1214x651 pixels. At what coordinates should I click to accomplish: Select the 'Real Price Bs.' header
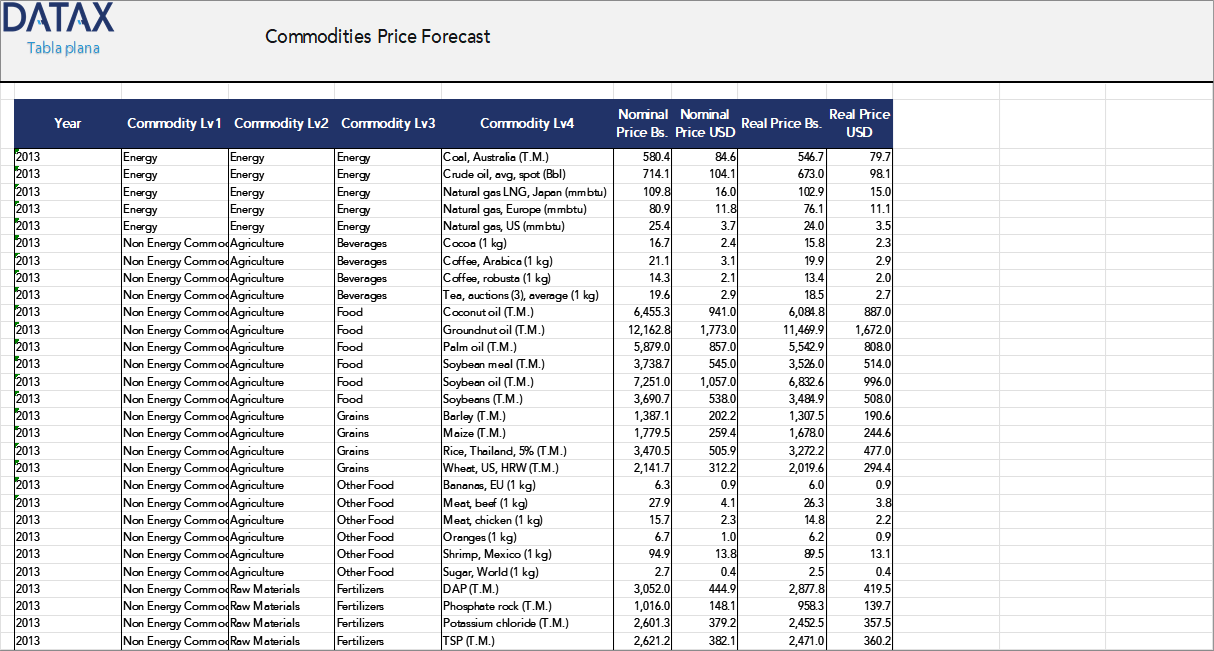779,123
